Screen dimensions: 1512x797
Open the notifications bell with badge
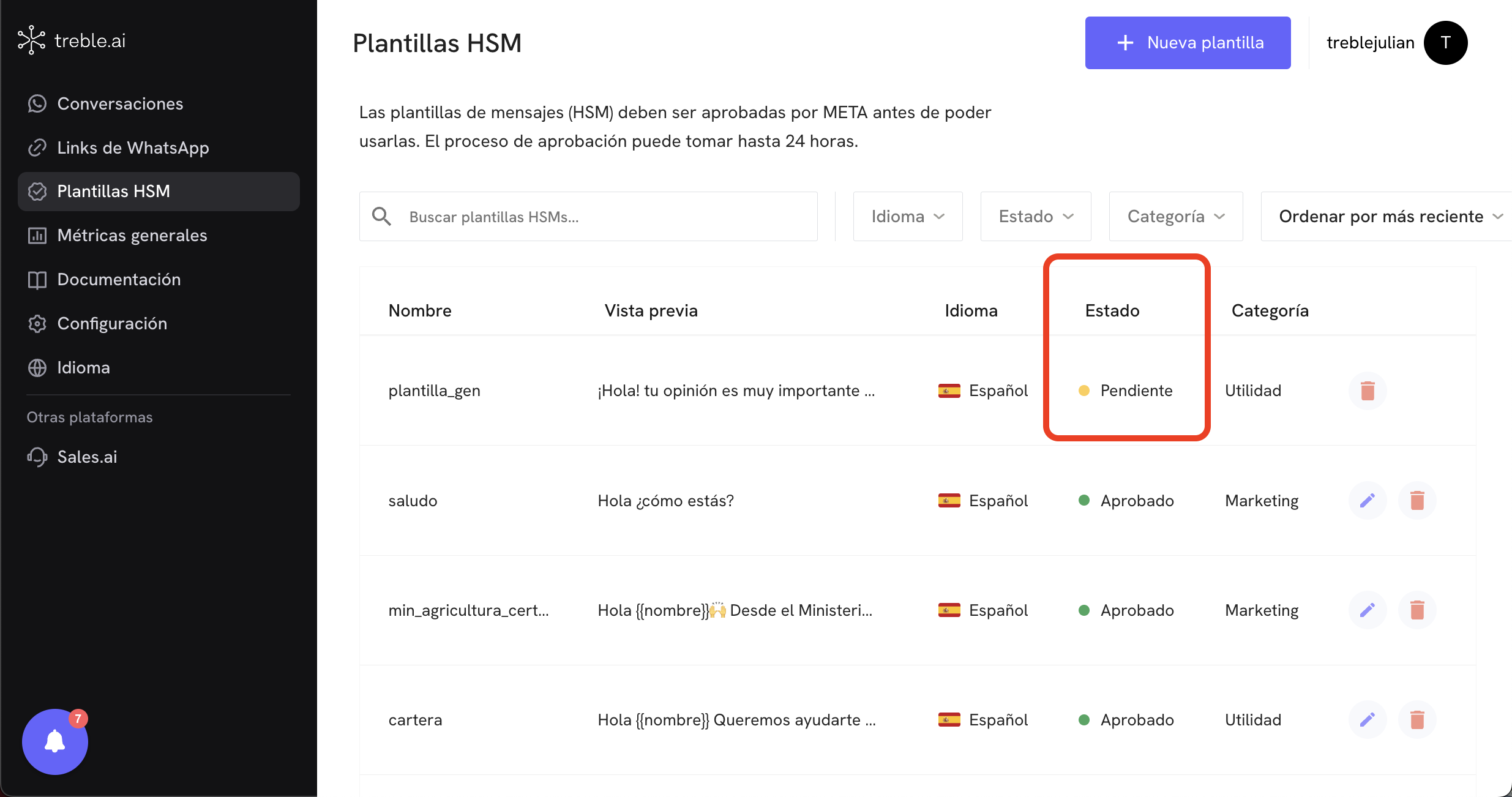[55, 741]
